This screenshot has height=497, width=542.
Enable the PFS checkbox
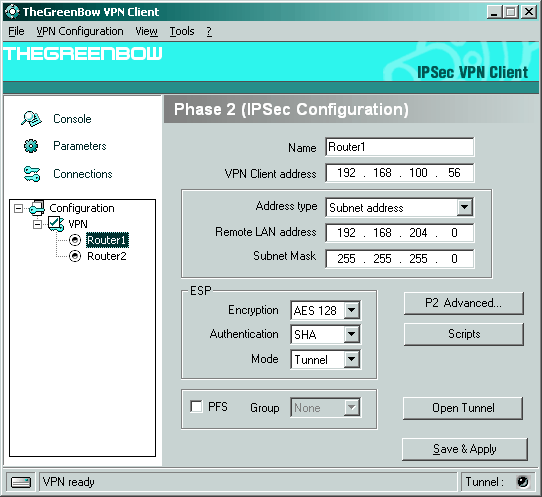coord(196,406)
